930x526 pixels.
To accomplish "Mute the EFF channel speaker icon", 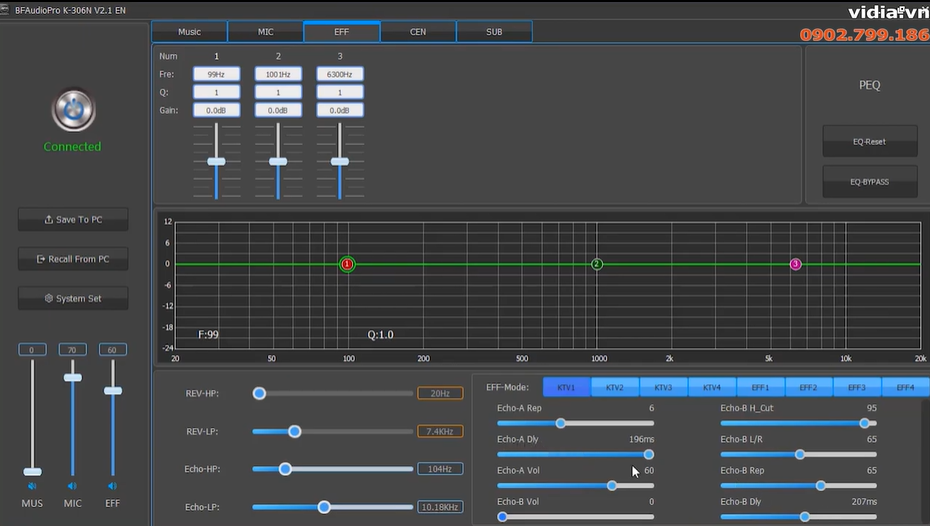I will tap(112, 486).
